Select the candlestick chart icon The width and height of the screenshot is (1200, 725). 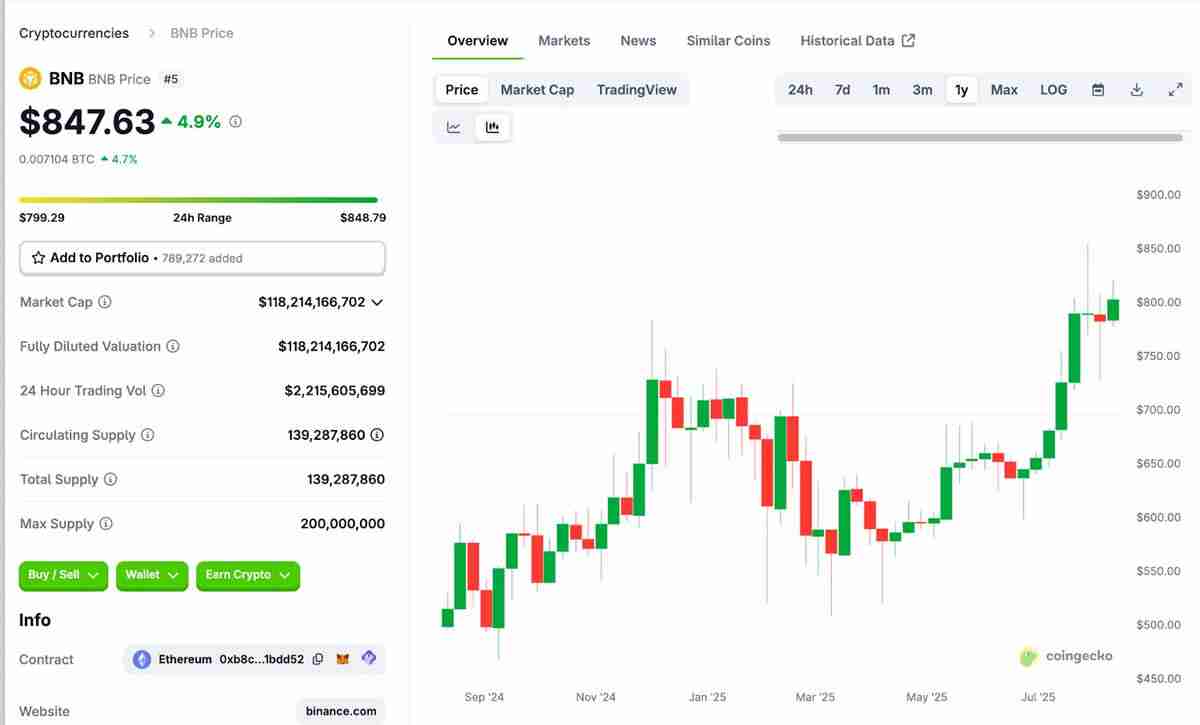492,127
